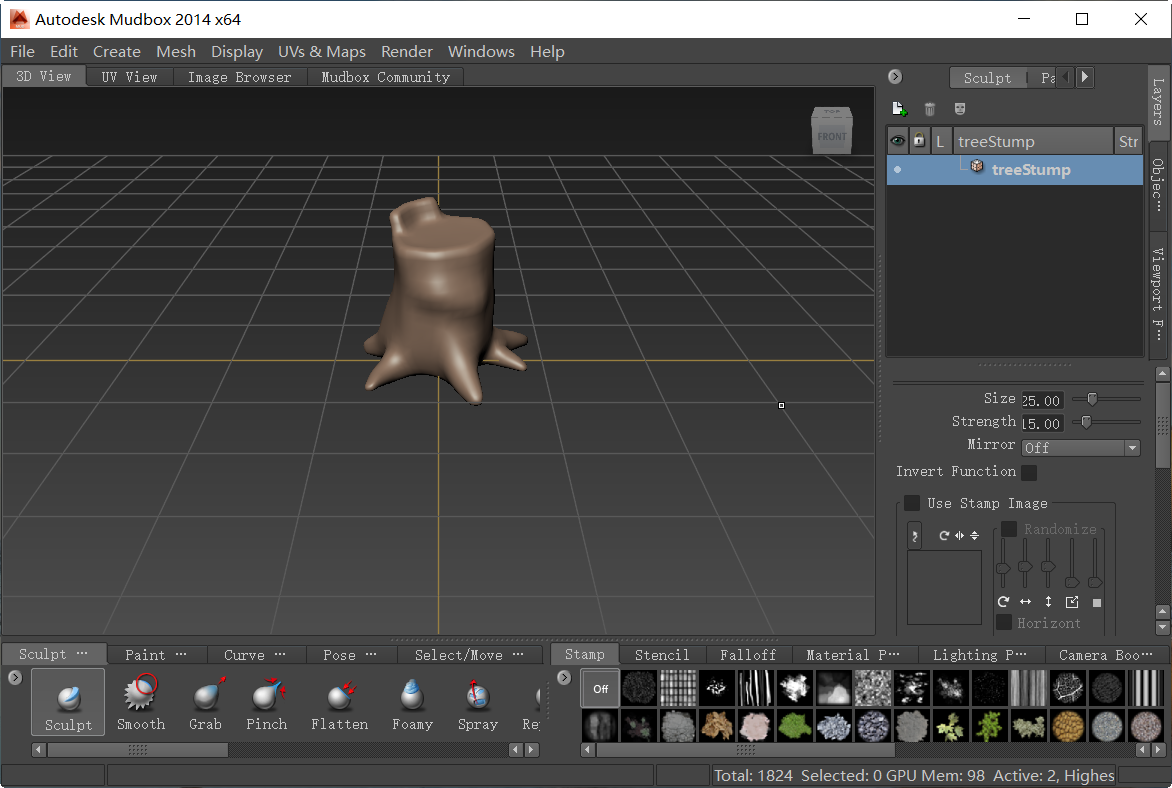1172x788 pixels.
Task: Adjust the Strength slider handle
Action: pos(1086,422)
